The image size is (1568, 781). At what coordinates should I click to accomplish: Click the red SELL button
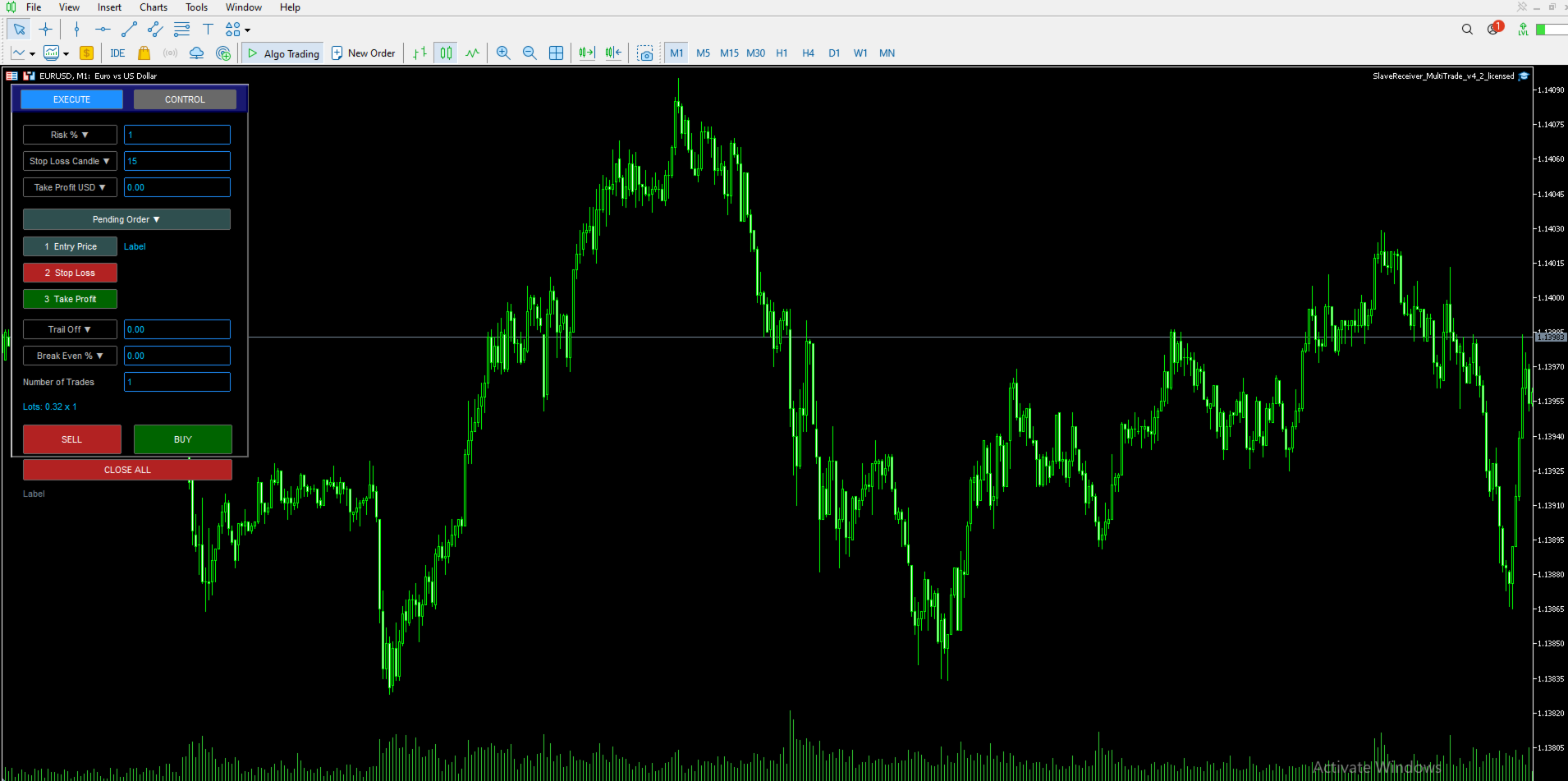point(72,439)
